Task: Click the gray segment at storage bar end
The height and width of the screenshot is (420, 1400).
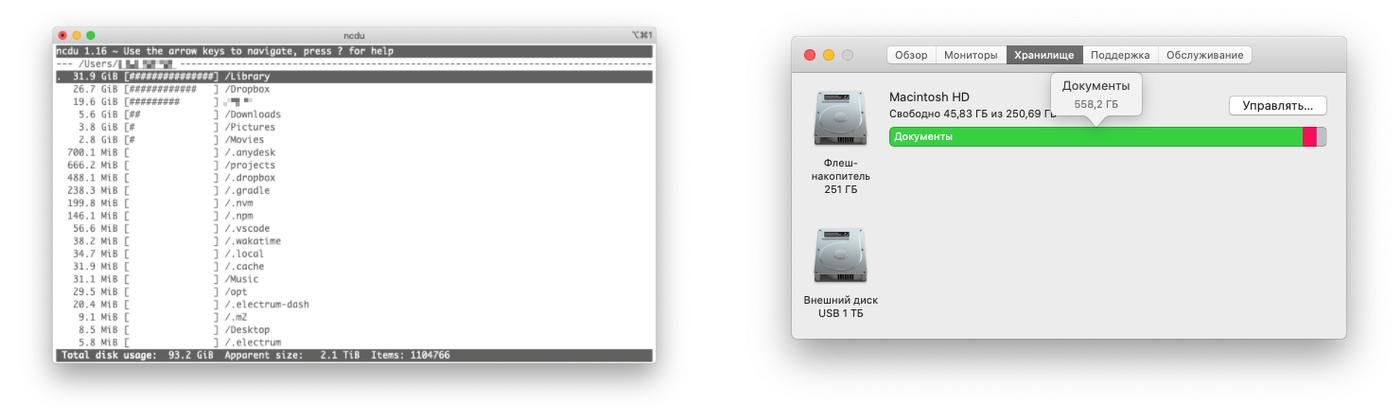Action: pyautogui.click(x=1321, y=137)
